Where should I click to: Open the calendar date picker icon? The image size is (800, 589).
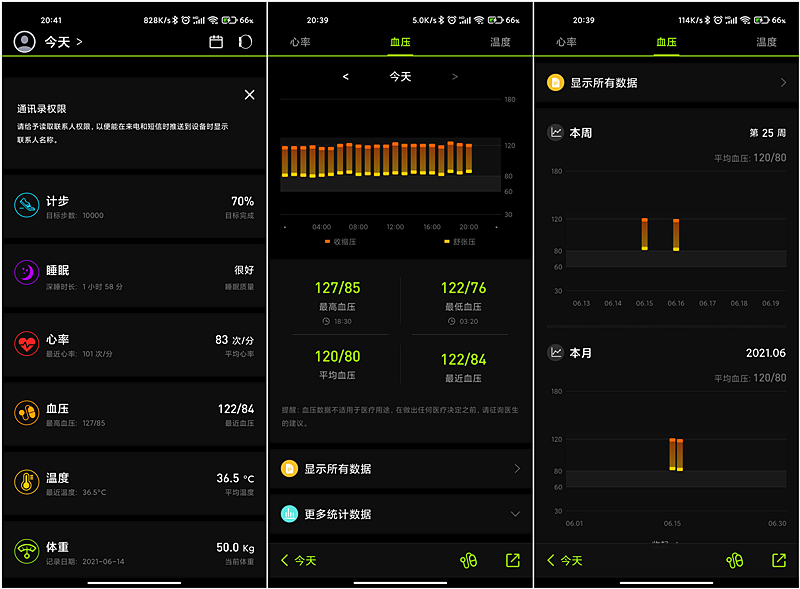[x=216, y=42]
